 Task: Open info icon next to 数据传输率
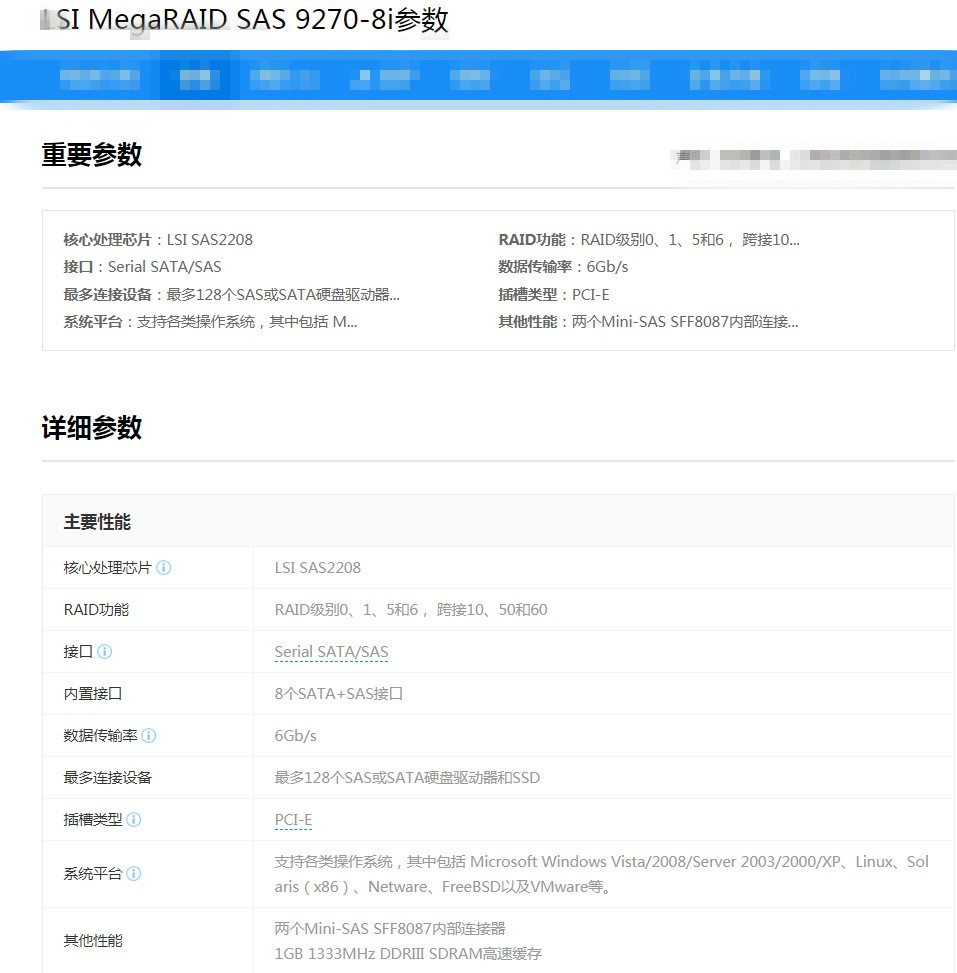[148, 736]
